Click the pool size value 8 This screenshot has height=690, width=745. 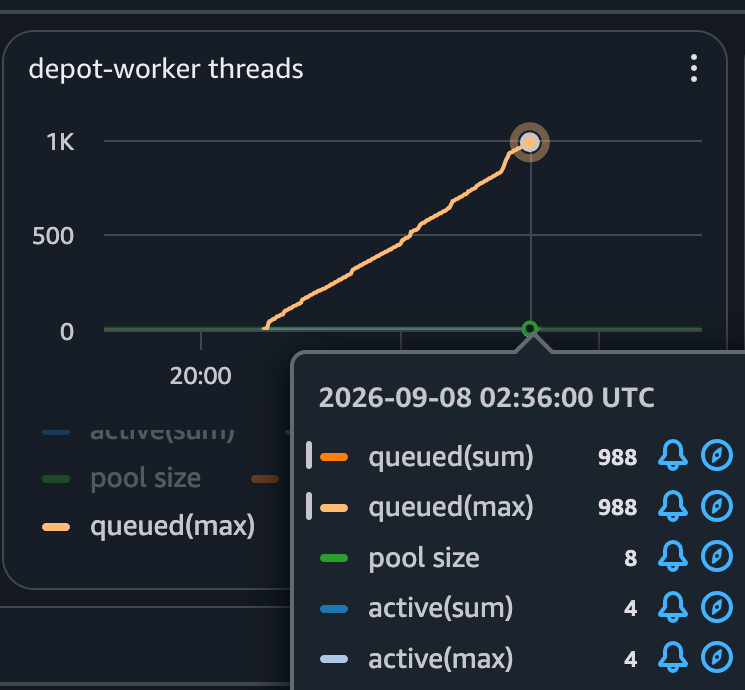(x=630, y=558)
